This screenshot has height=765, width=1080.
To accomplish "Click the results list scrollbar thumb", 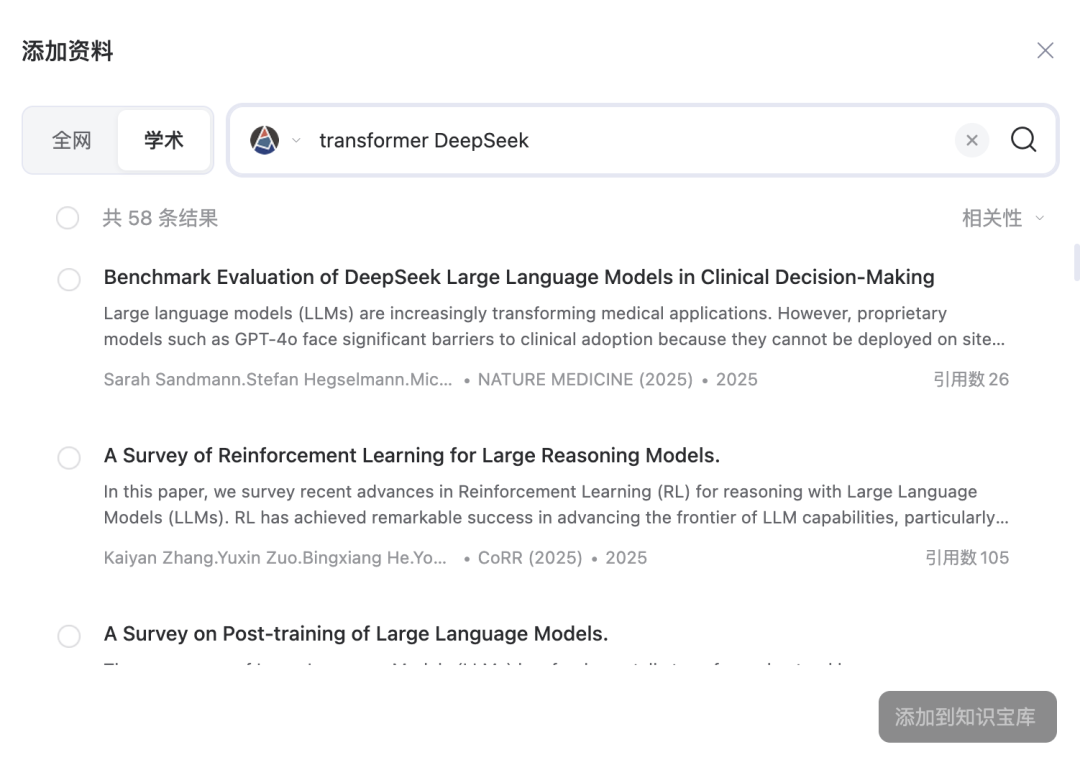I will (x=1077, y=262).
